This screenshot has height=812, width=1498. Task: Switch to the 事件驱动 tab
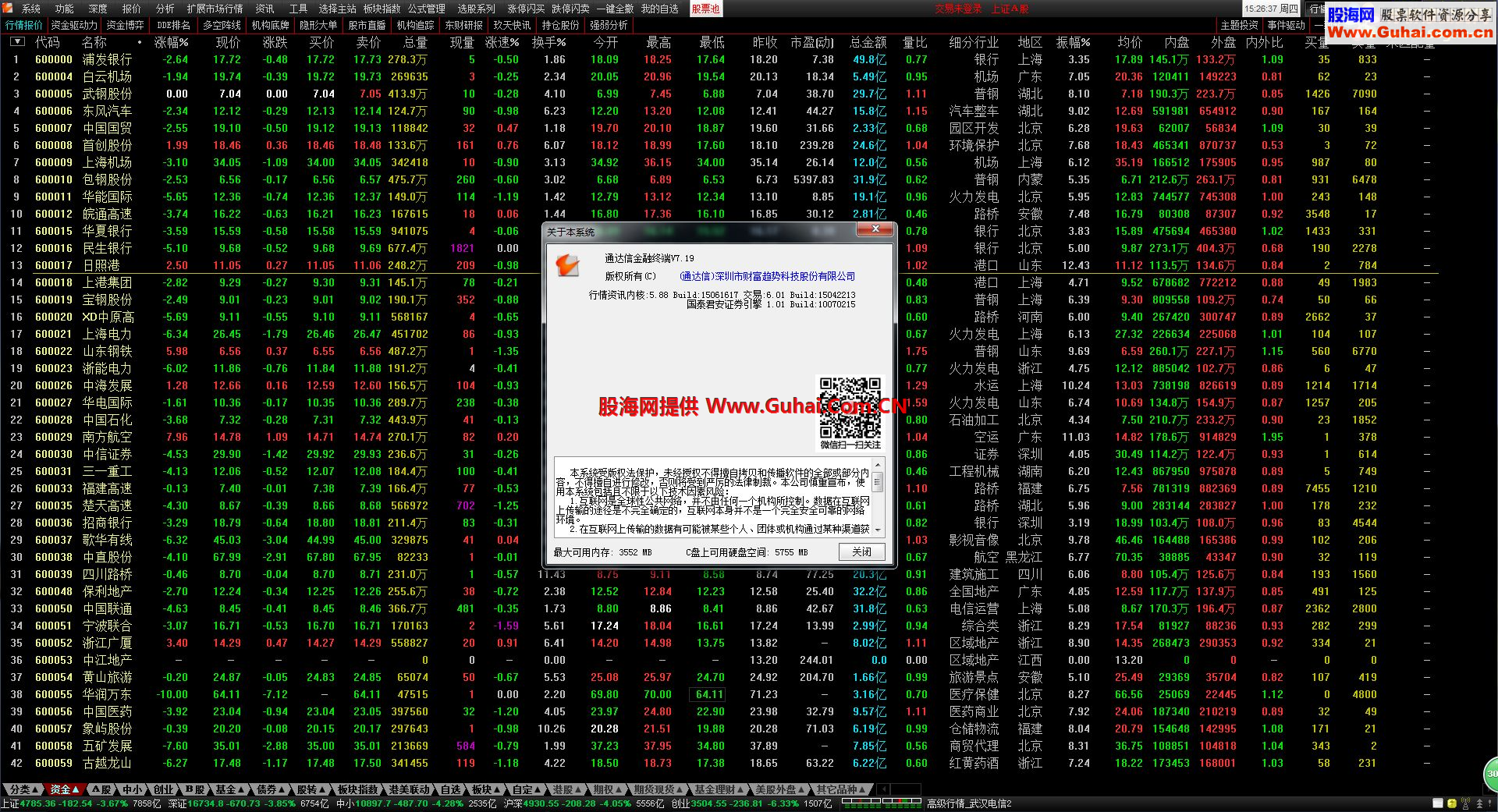click(1286, 25)
